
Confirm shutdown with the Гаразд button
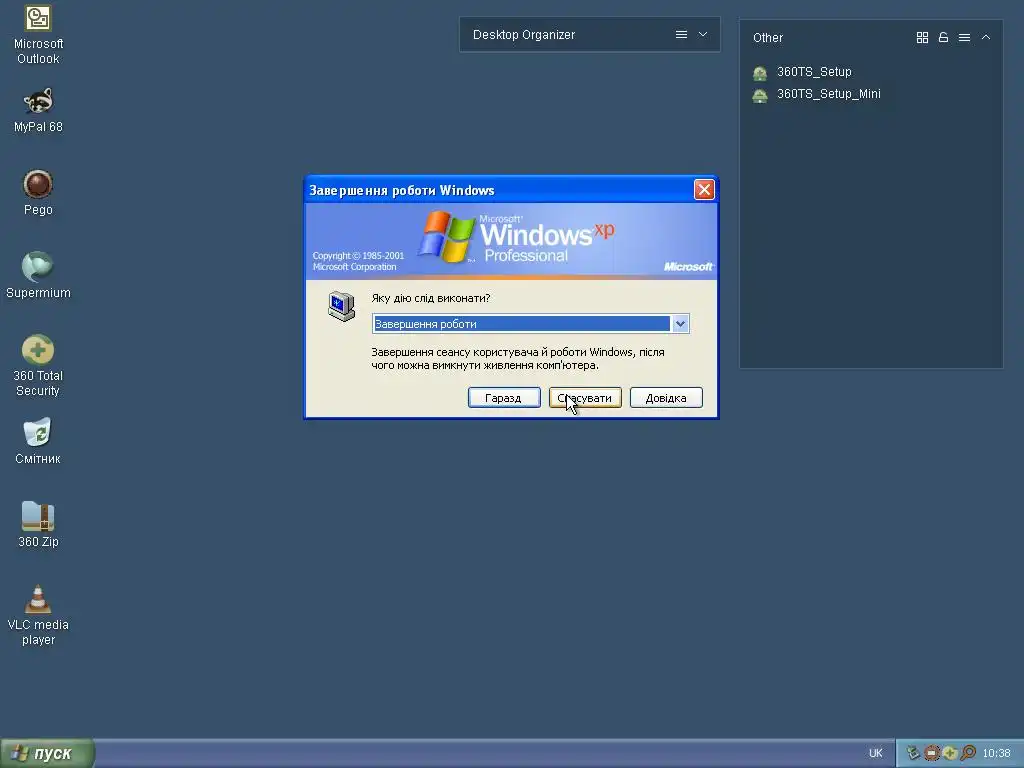point(504,398)
